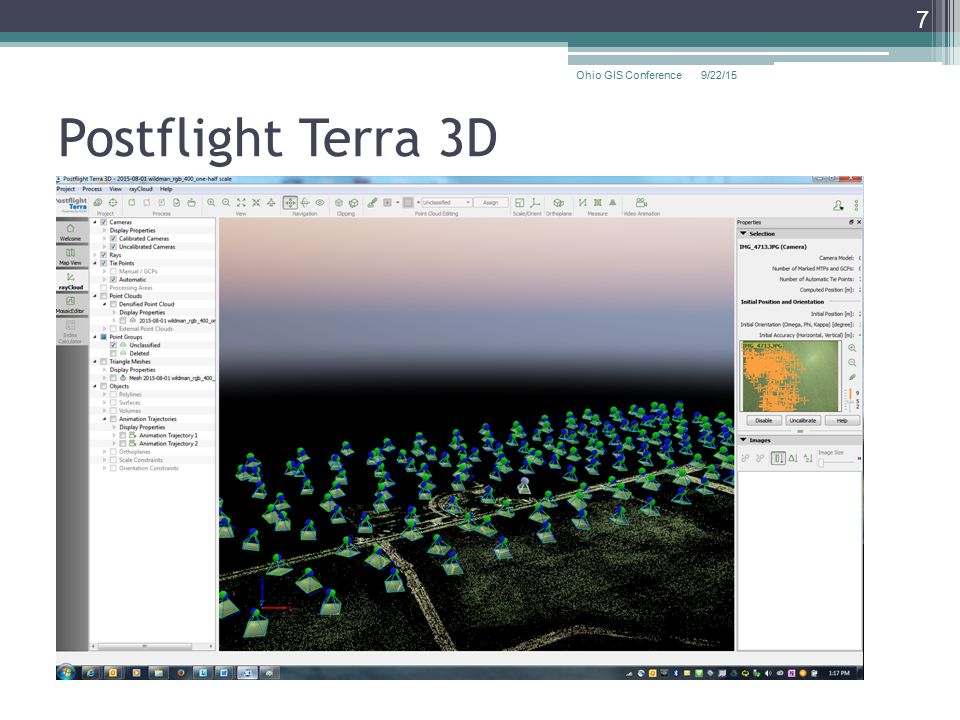Viewport: 960px width, 720px height.
Task: Open the View menu
Action: tap(115, 189)
